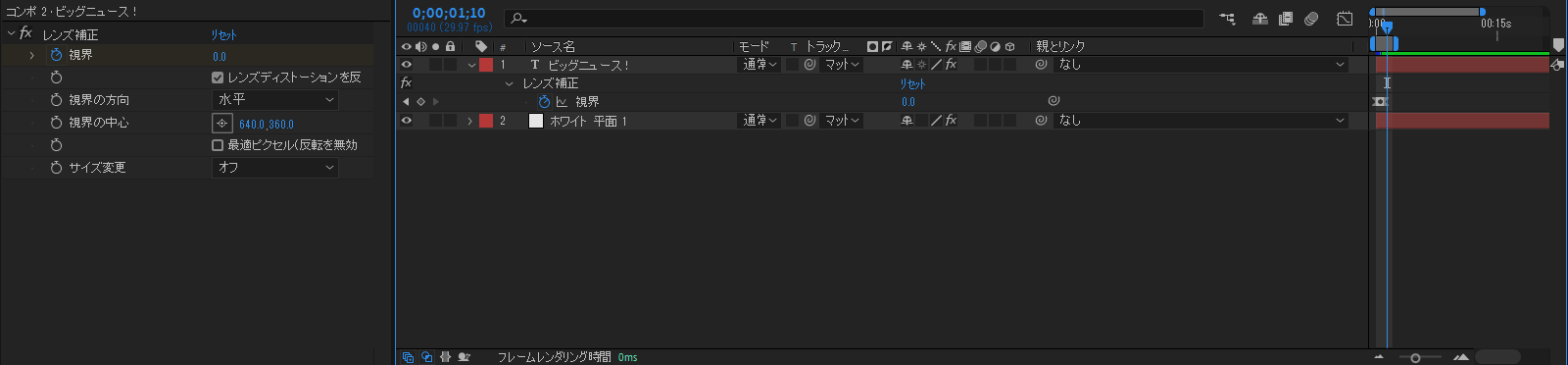Include 視界 property in graph editor

562,102
